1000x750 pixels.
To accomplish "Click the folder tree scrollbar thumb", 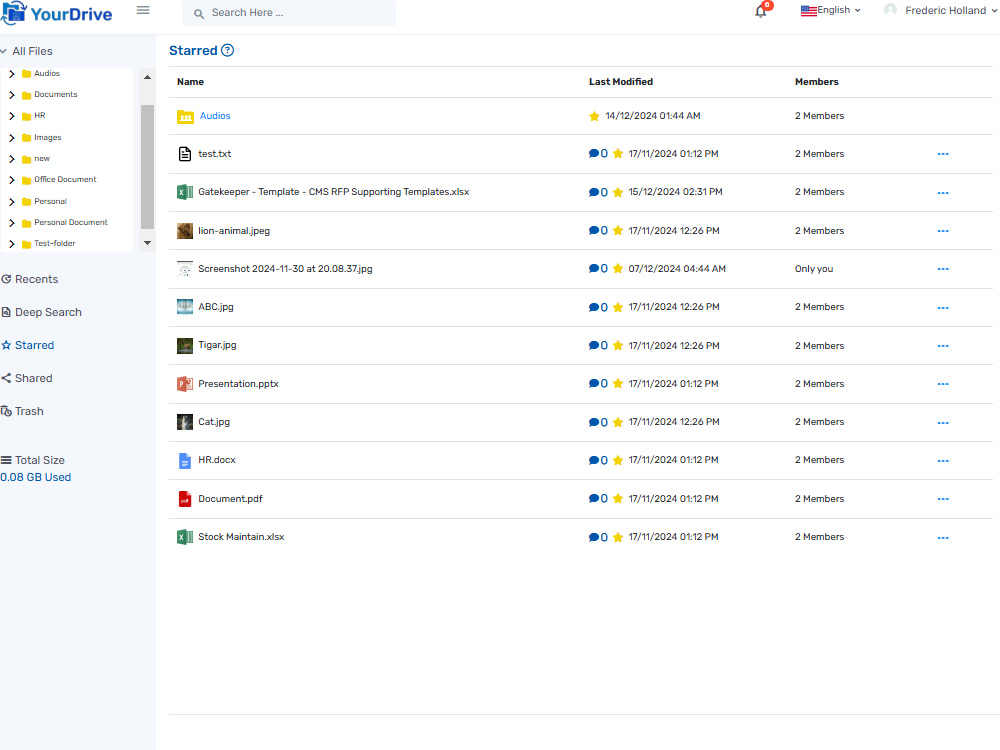I will pyautogui.click(x=147, y=166).
